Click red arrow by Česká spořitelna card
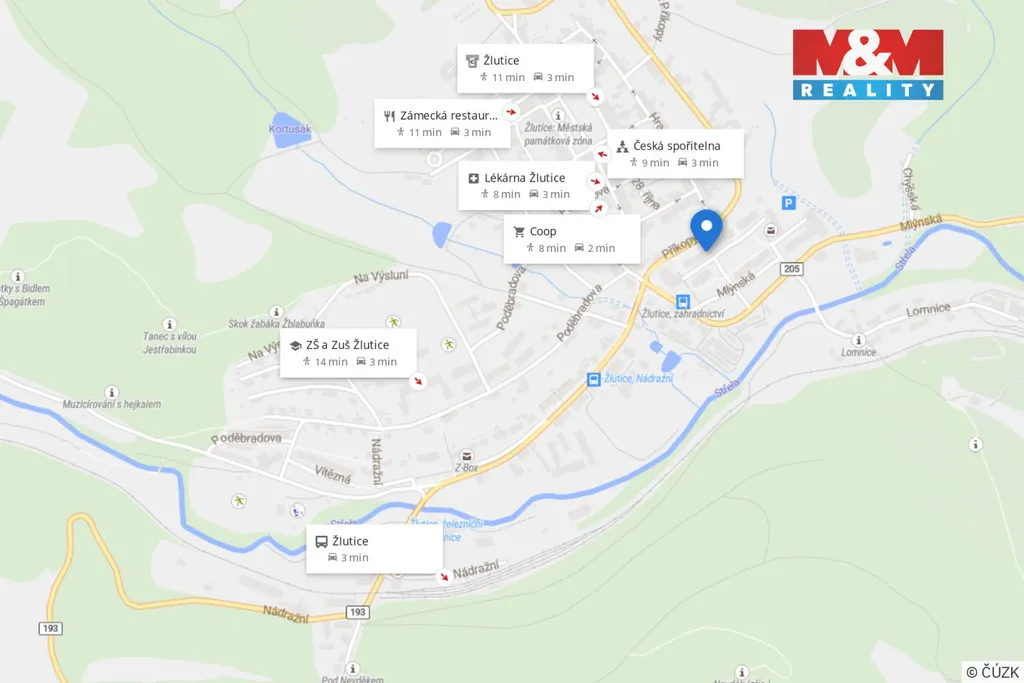 pos(602,154)
